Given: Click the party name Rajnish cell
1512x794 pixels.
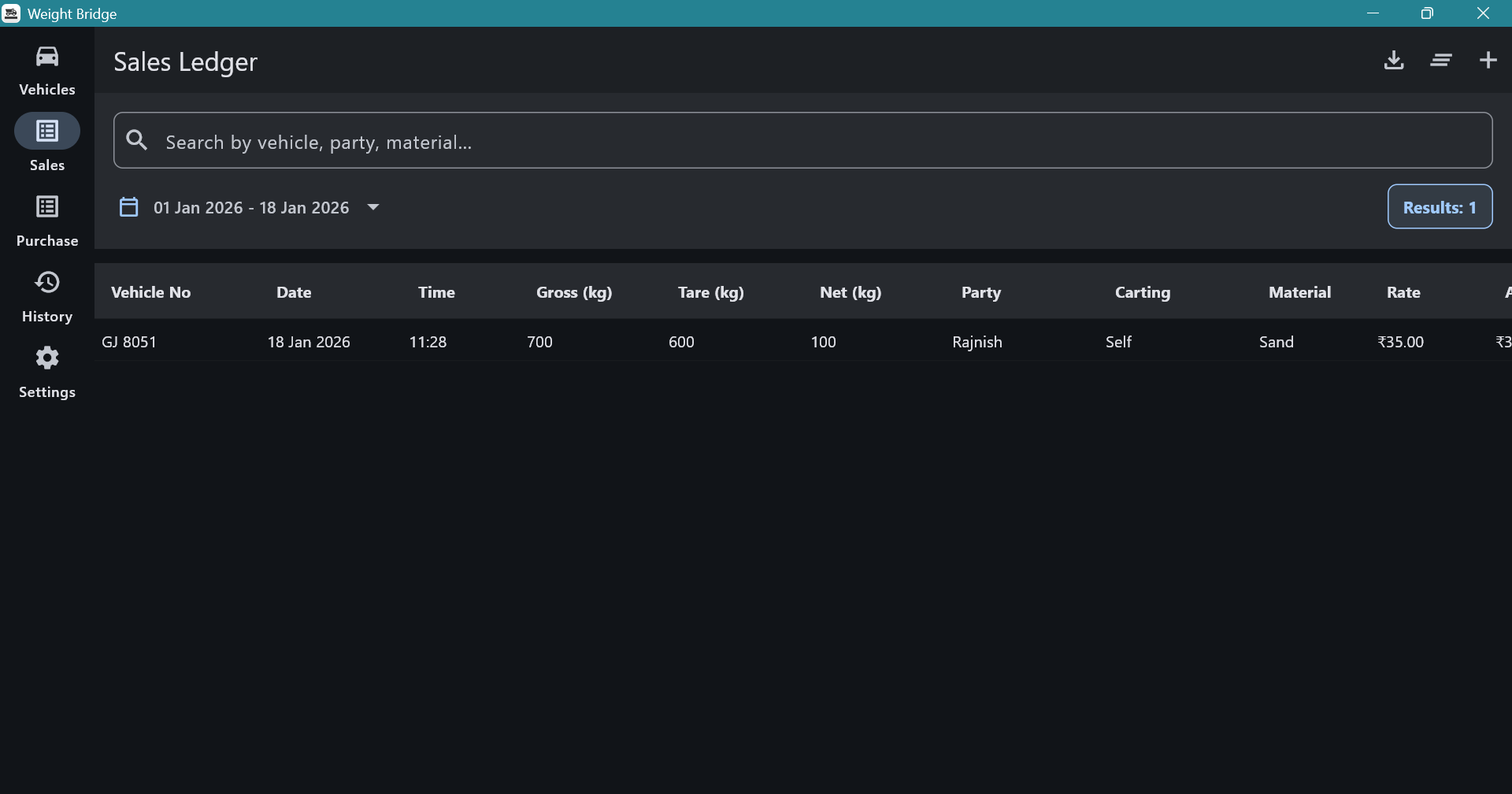Looking at the screenshot, I should [x=977, y=342].
